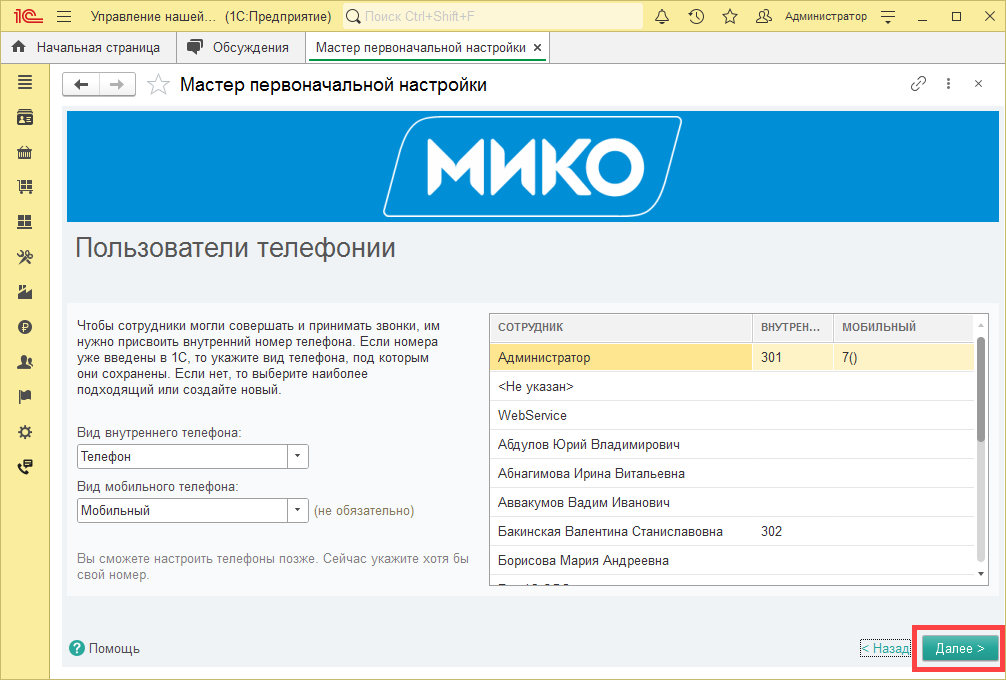Star the current page via top bar star icon
Screen dimensions: 1006x680
coord(729,16)
